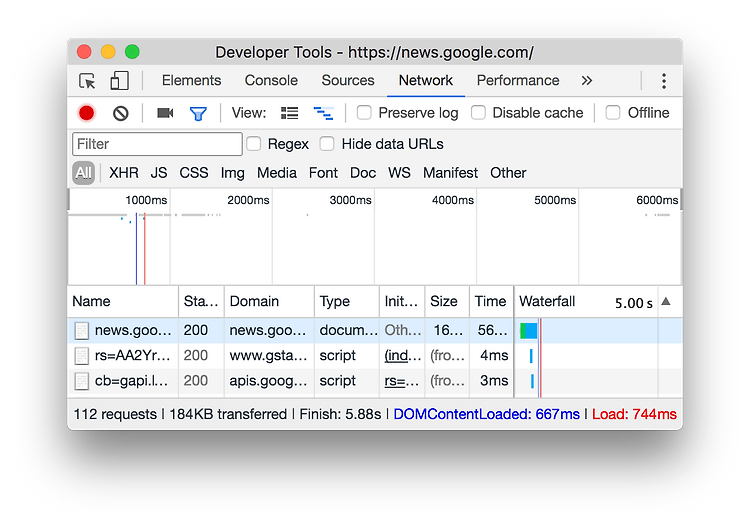Select the waterfall overview view icon
The height and width of the screenshot is (526, 750).
click(323, 113)
